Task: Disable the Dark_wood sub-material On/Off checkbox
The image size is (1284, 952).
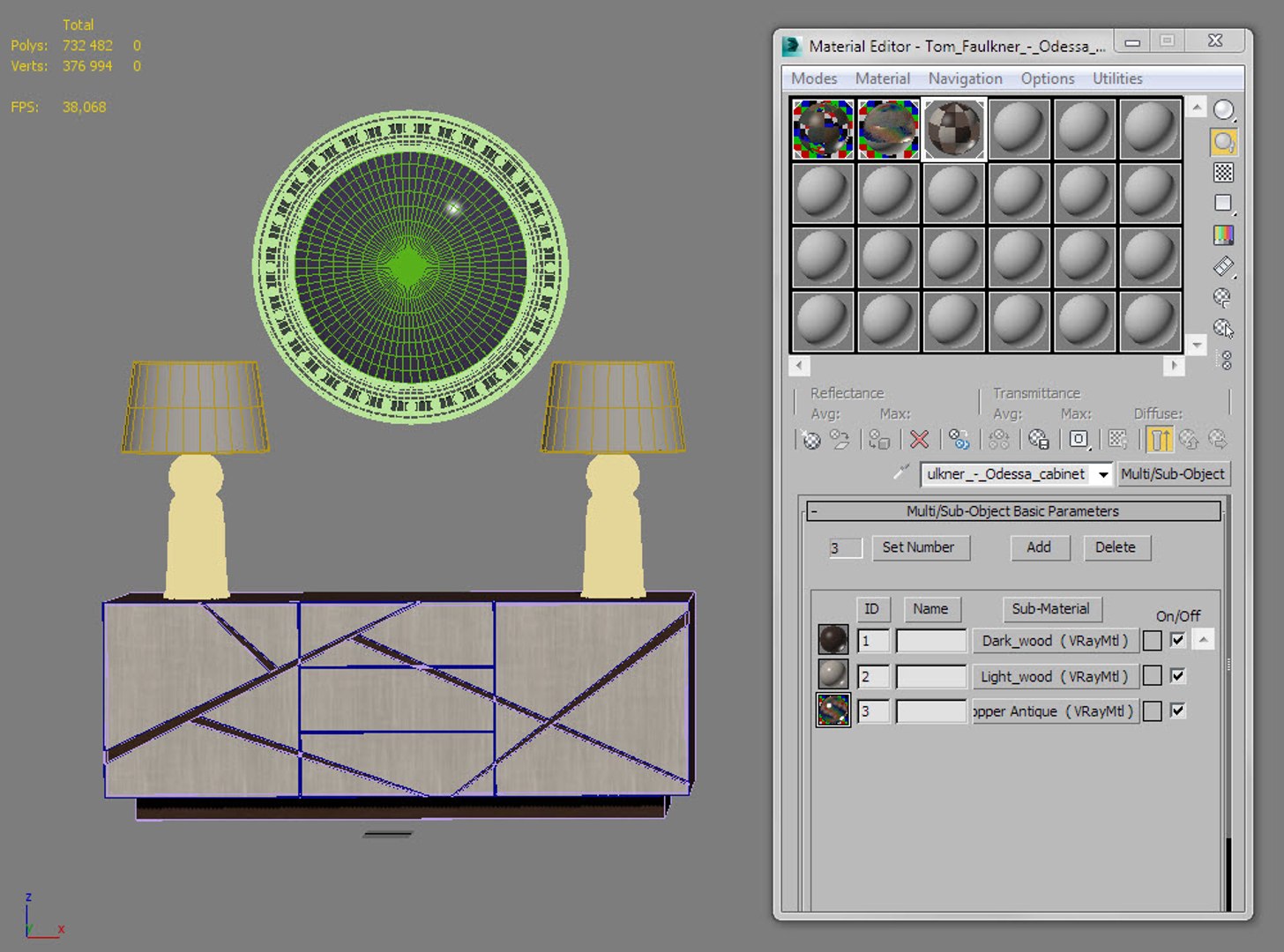Action: [1177, 640]
